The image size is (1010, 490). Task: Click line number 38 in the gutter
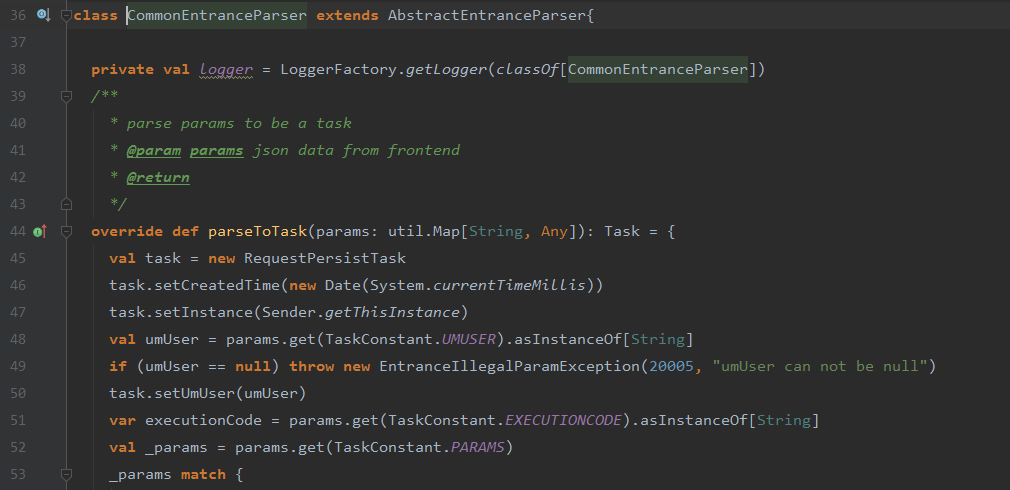tap(17, 69)
